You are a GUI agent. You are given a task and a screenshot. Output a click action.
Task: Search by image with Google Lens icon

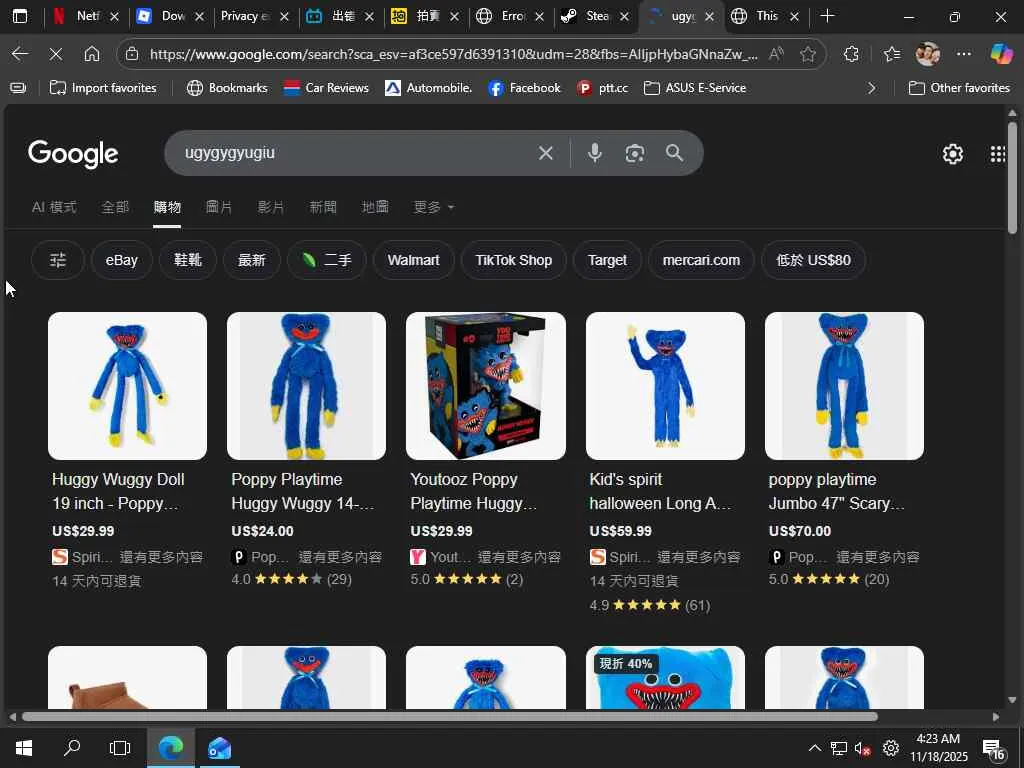click(x=635, y=153)
